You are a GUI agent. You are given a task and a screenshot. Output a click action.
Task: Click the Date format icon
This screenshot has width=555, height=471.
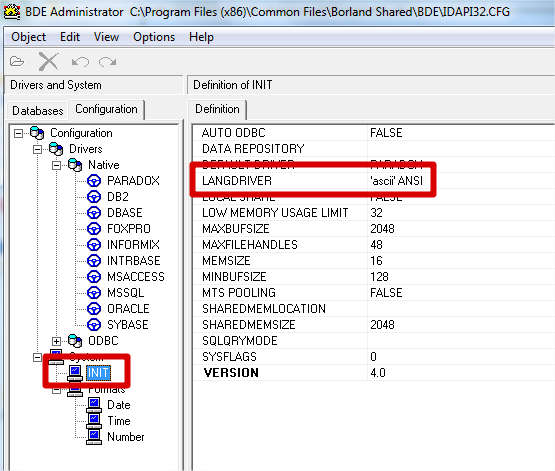pos(94,405)
